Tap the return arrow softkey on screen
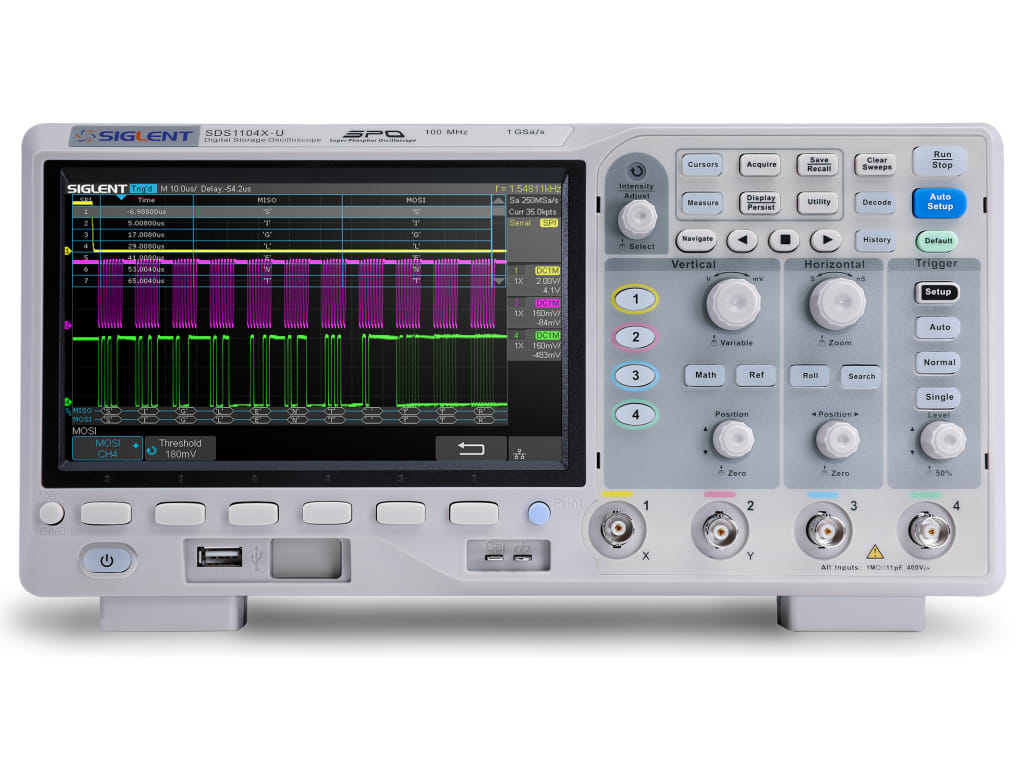Image resolution: width=1024 pixels, height=768 pixels. click(470, 449)
